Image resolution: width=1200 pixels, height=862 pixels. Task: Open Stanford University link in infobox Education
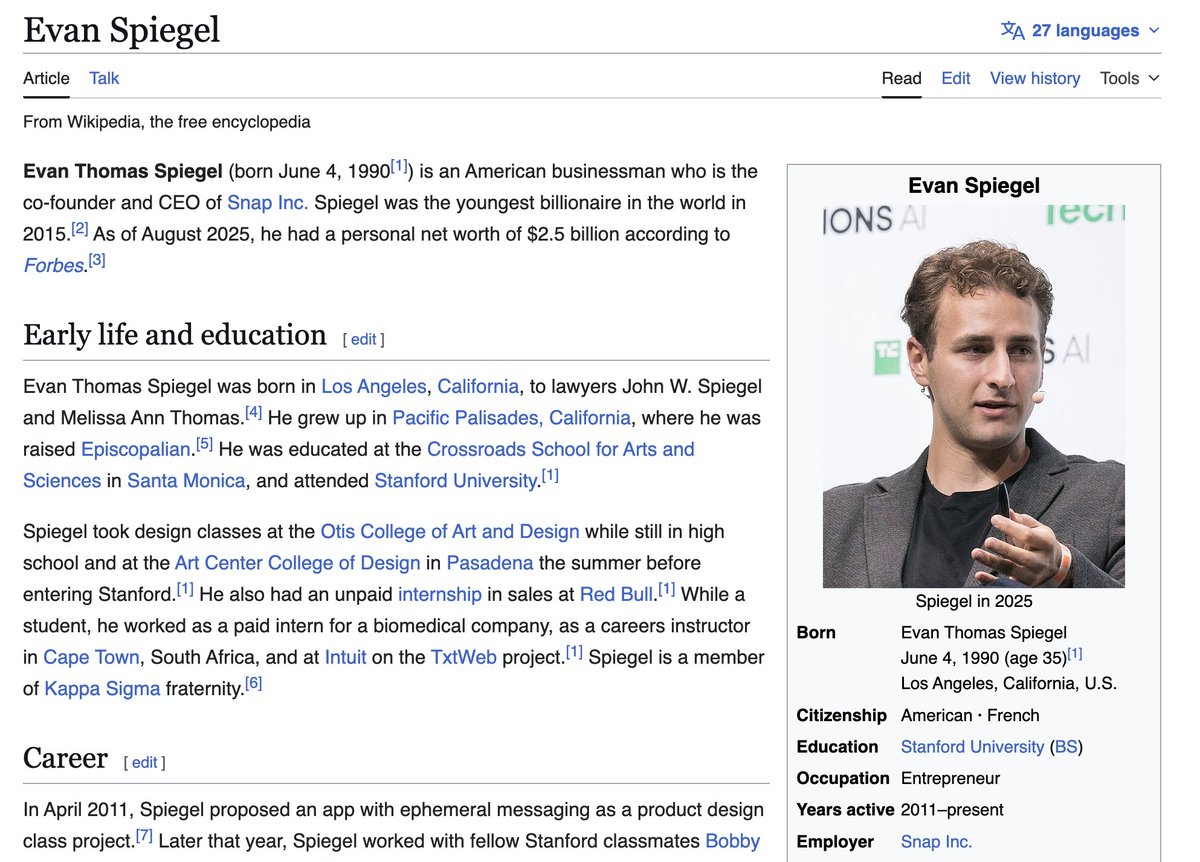972,747
